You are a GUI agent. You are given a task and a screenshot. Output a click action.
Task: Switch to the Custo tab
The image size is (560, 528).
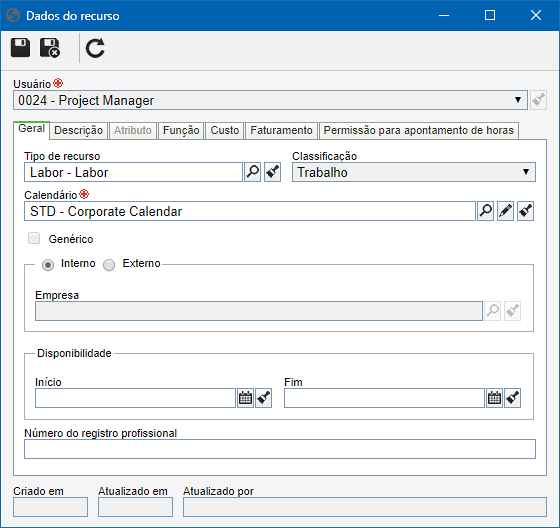pyautogui.click(x=225, y=130)
